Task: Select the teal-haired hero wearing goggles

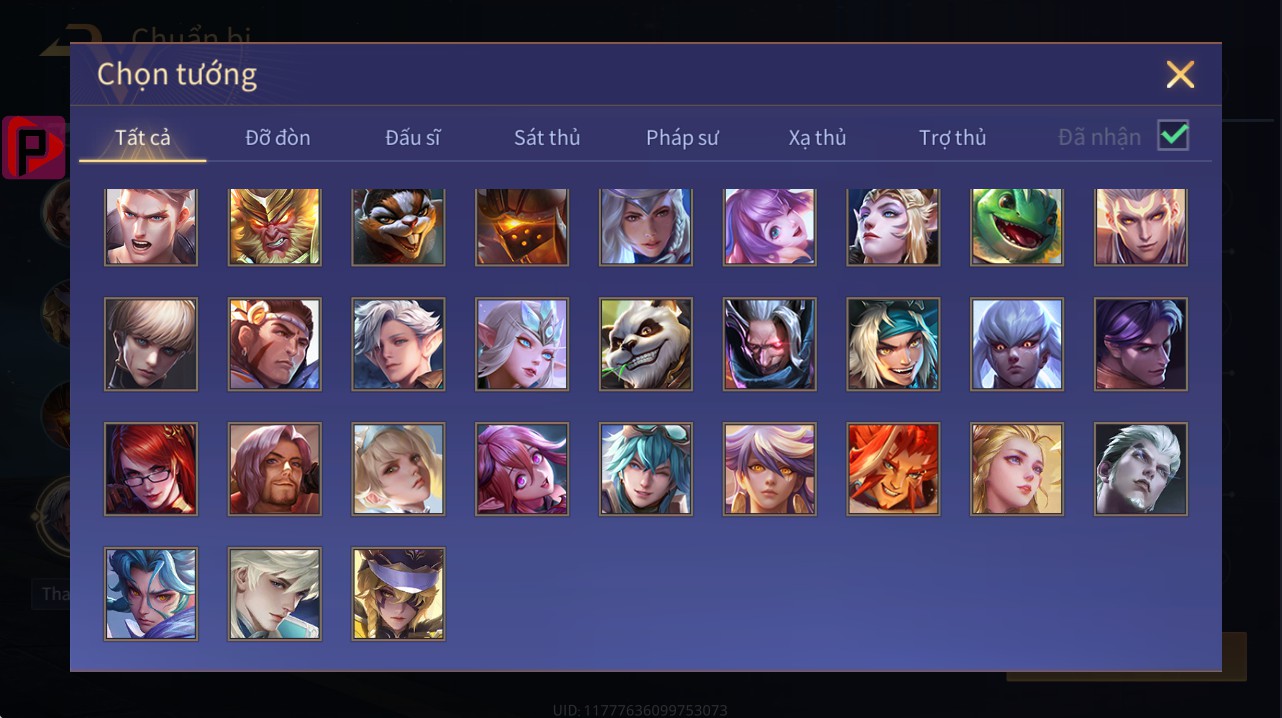Action: click(x=646, y=469)
